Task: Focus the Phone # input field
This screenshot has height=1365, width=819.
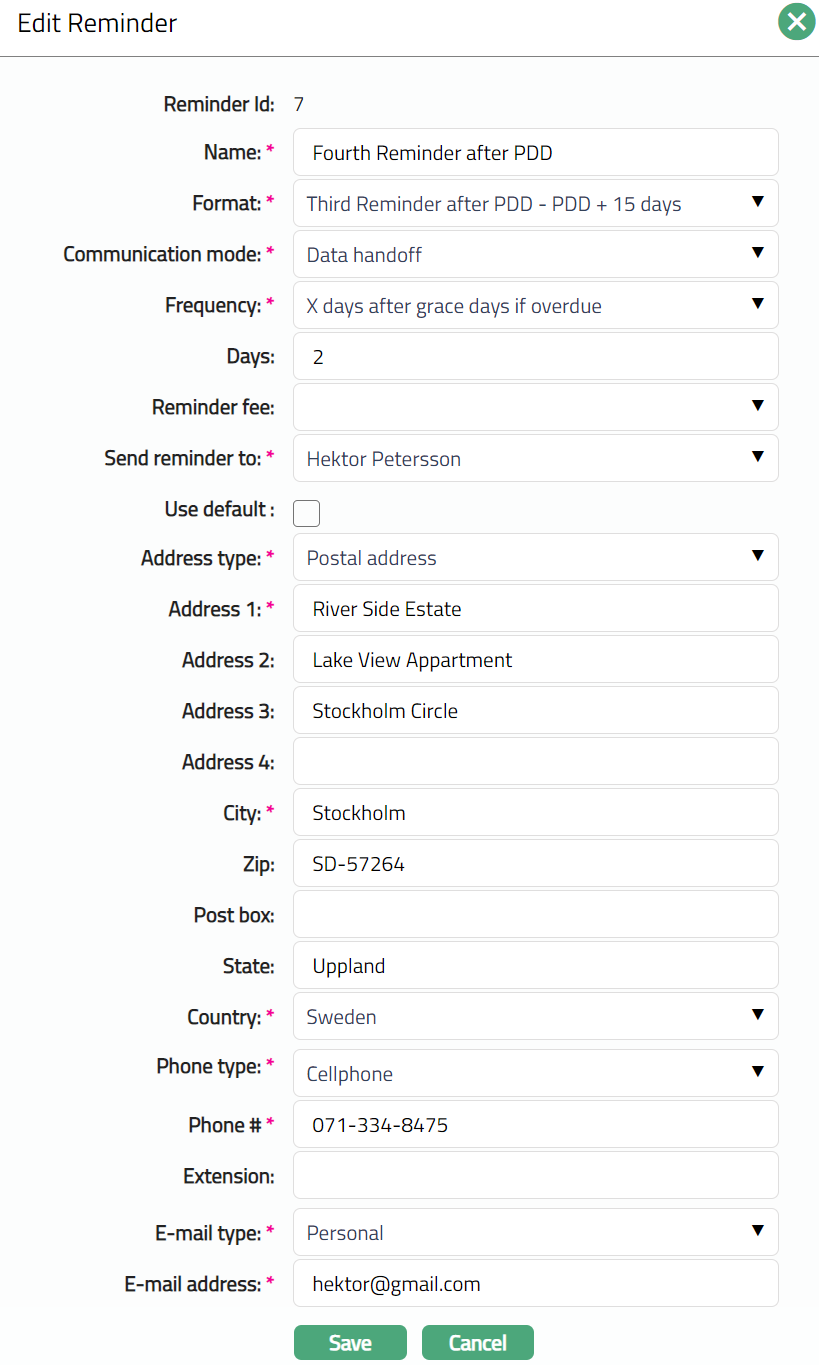Action: click(535, 1125)
